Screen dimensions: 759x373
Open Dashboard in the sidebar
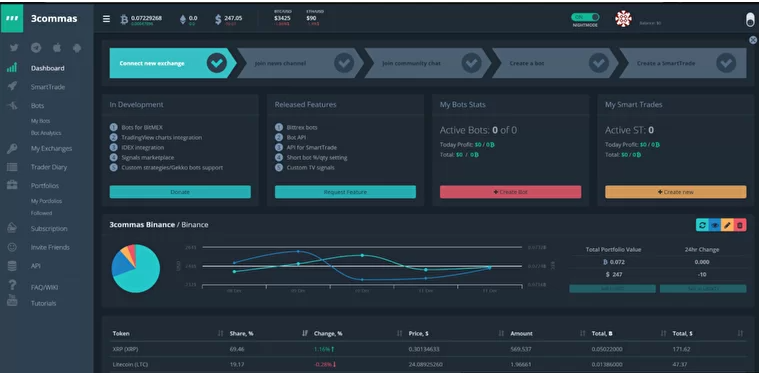47,68
